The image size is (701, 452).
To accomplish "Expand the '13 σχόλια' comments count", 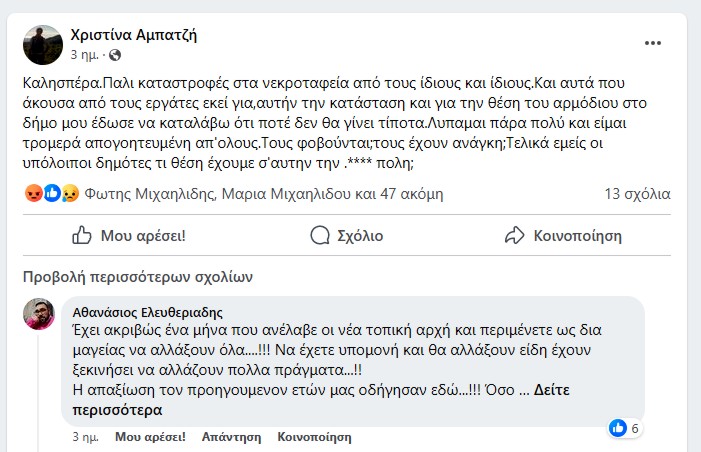I will 636,192.
